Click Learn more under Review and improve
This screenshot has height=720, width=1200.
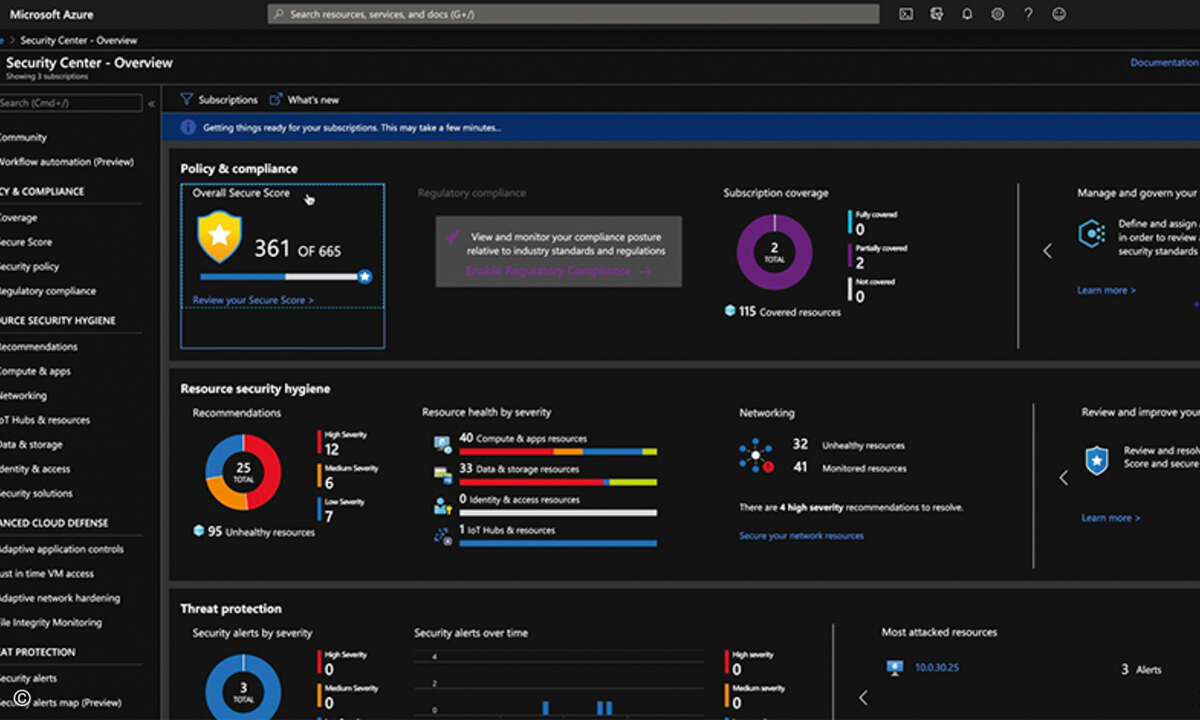(1110, 518)
